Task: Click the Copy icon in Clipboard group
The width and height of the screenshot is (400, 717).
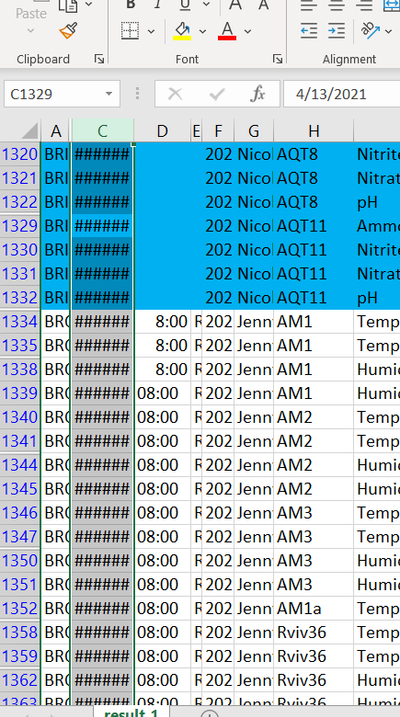Action: coord(69,5)
